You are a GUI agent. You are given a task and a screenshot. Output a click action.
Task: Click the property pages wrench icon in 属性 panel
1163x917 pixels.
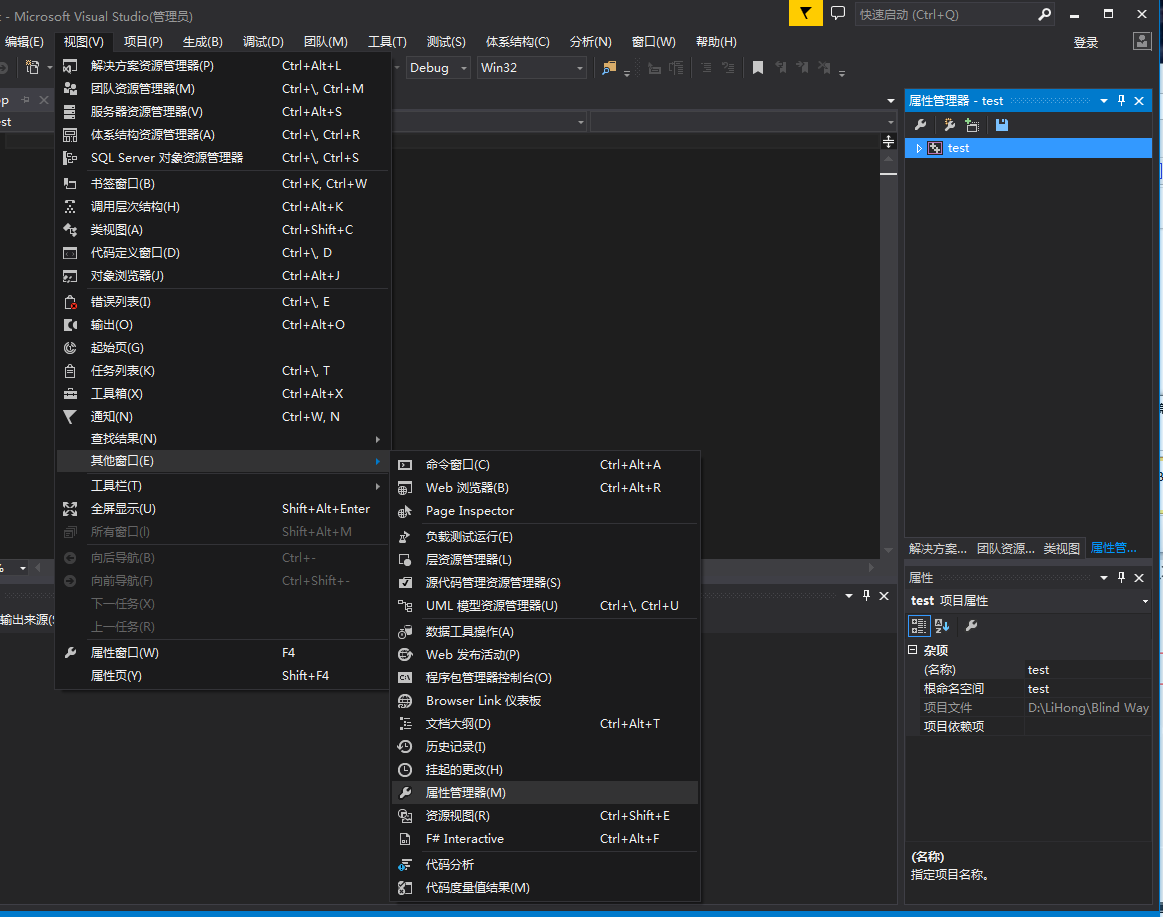[971, 625]
